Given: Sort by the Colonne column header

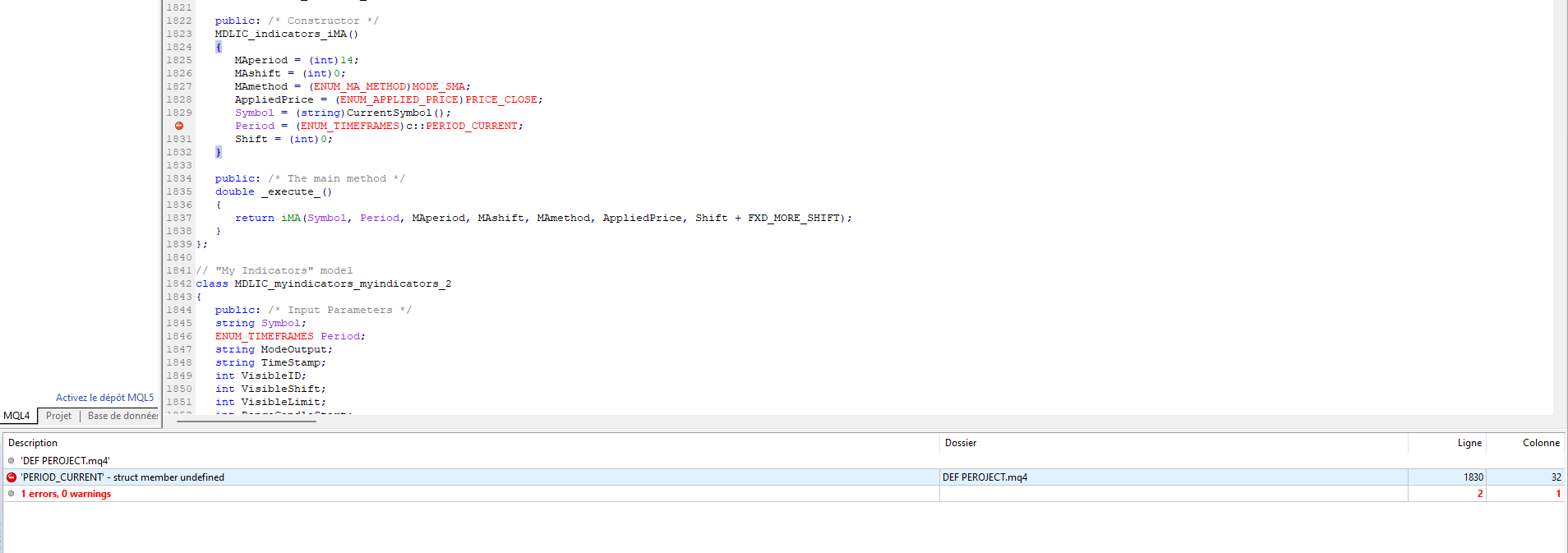Looking at the screenshot, I should [1524, 443].
